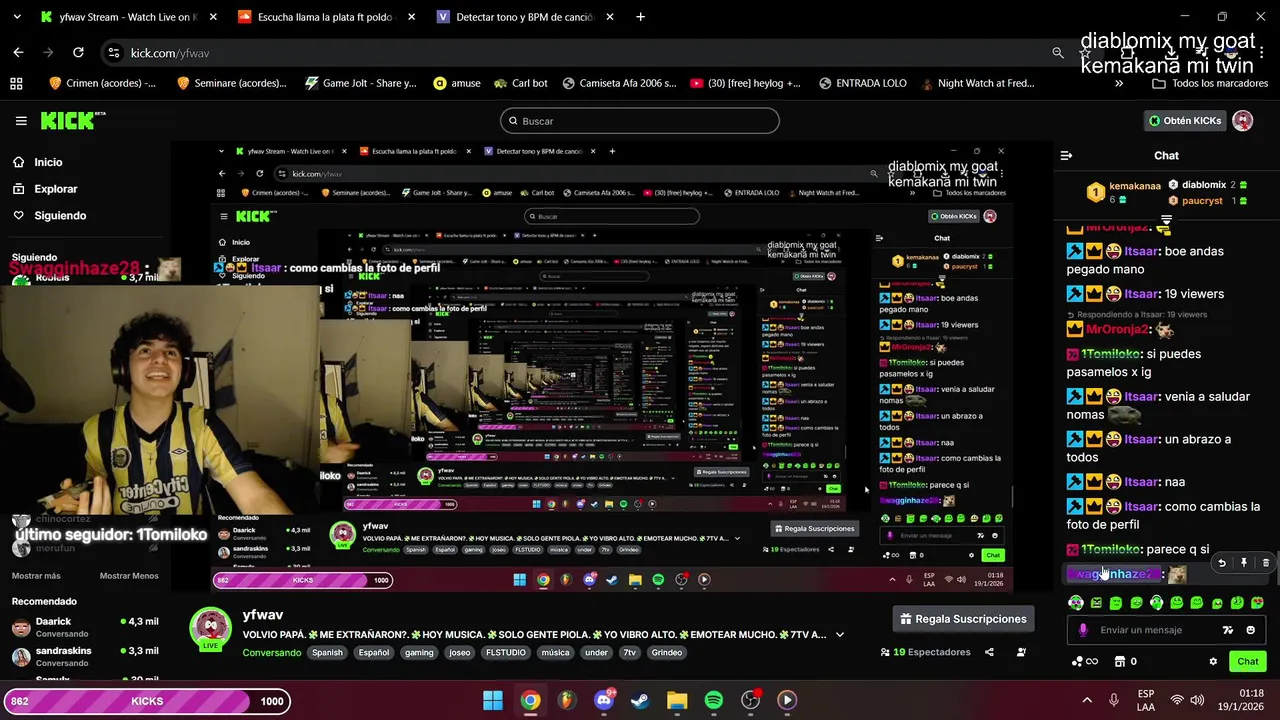Switch to the Detectar tono y BPM tab
Viewport: 1280px width, 720px height.
tap(525, 17)
